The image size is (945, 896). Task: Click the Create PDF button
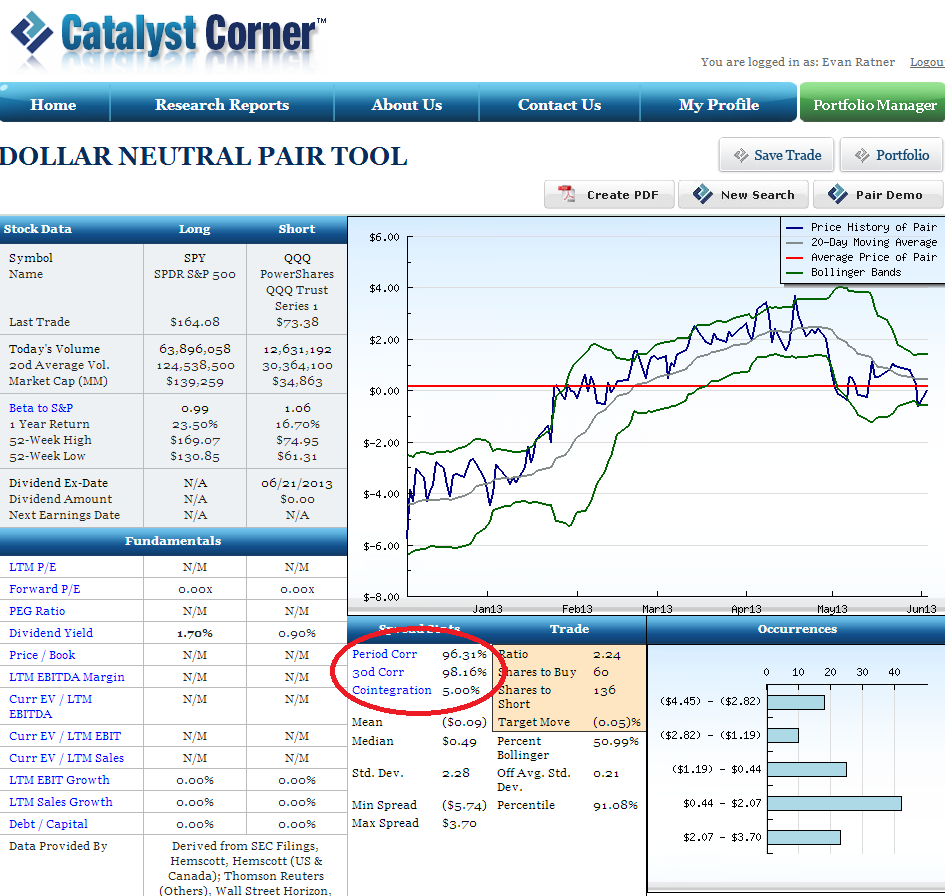point(609,195)
